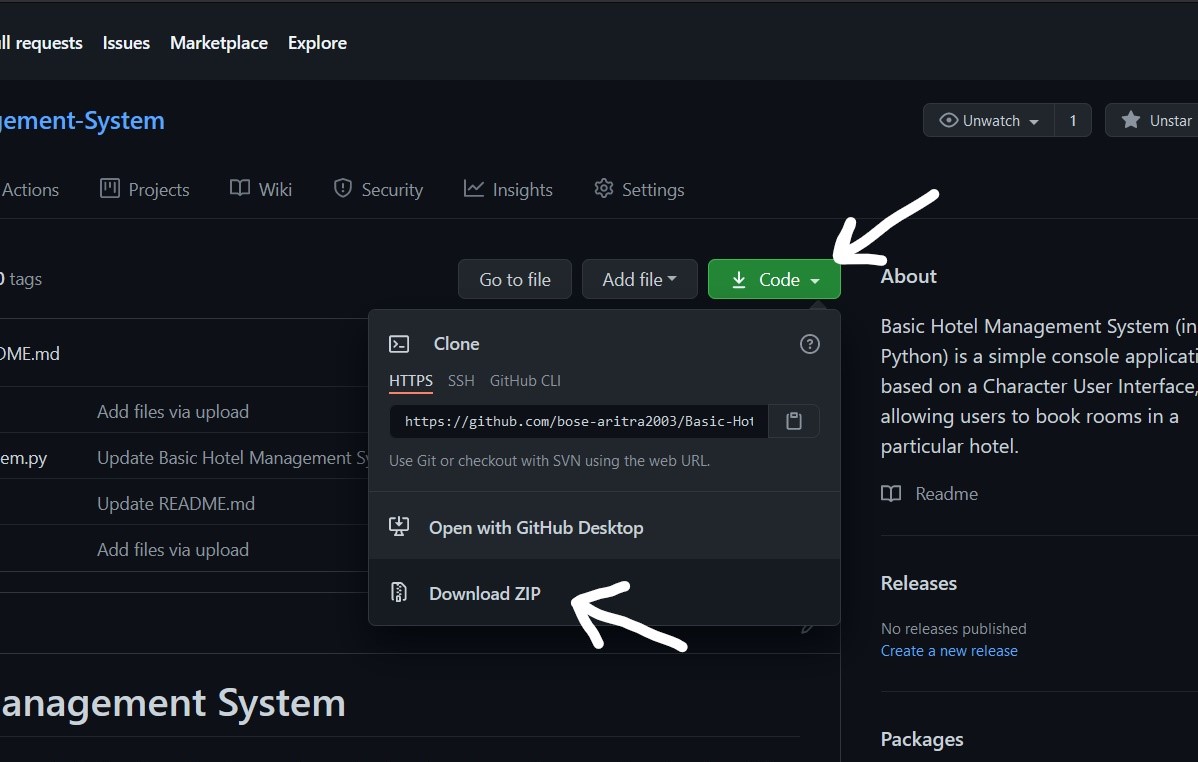Open the Management System .py file entry

(x=24, y=458)
